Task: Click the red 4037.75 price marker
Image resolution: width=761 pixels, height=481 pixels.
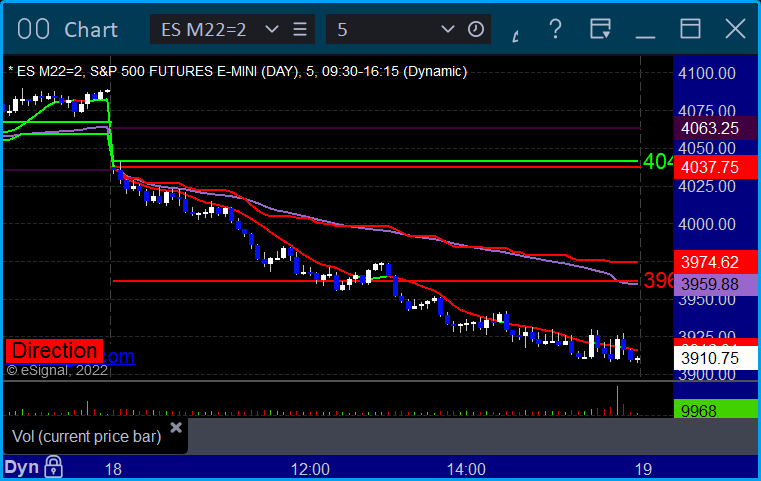Action: [x=715, y=167]
